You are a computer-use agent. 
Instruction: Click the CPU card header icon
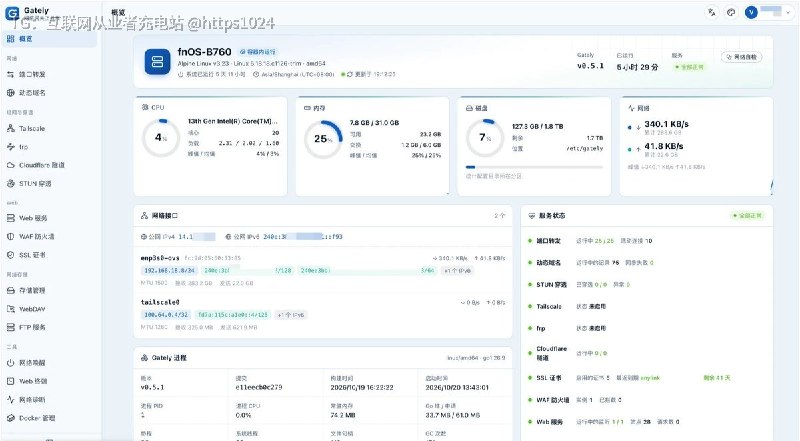point(145,108)
